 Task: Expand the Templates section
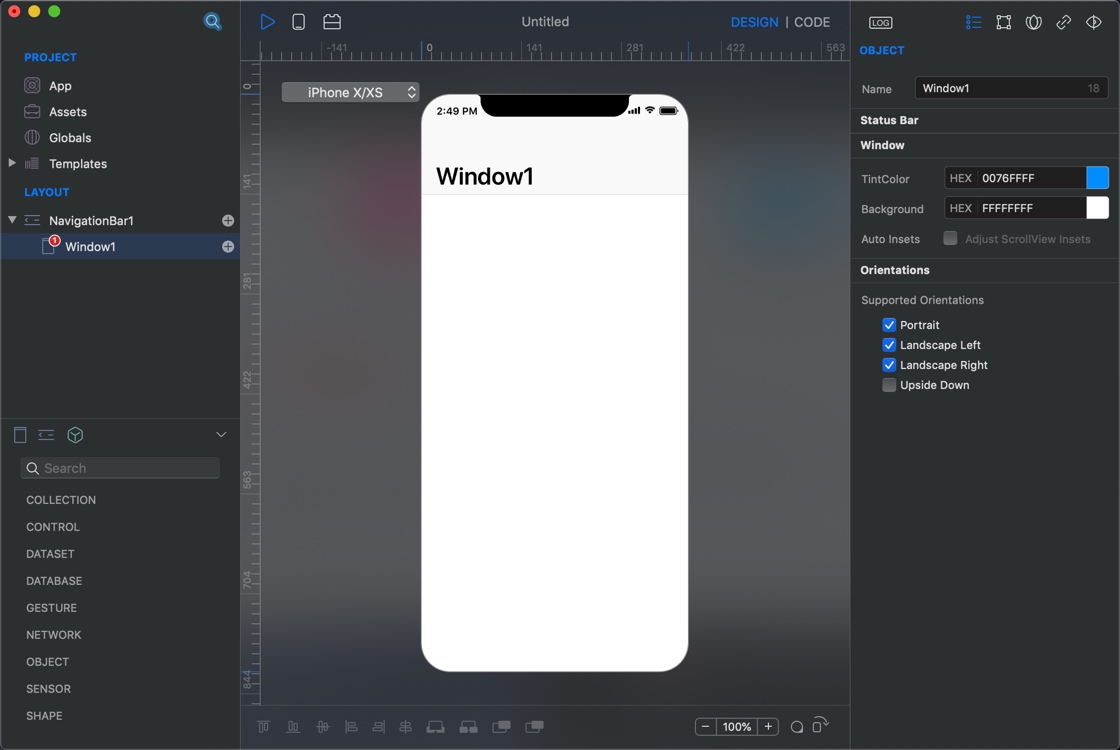(14, 163)
